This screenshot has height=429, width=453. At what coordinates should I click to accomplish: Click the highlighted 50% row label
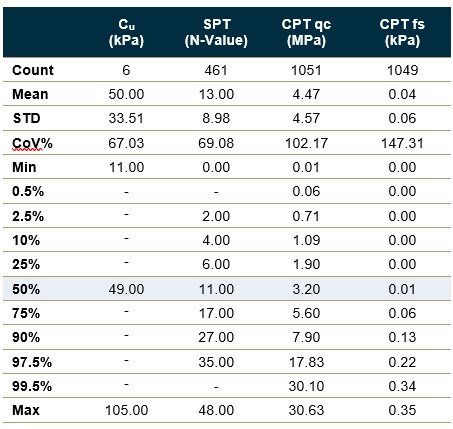pos(26,289)
